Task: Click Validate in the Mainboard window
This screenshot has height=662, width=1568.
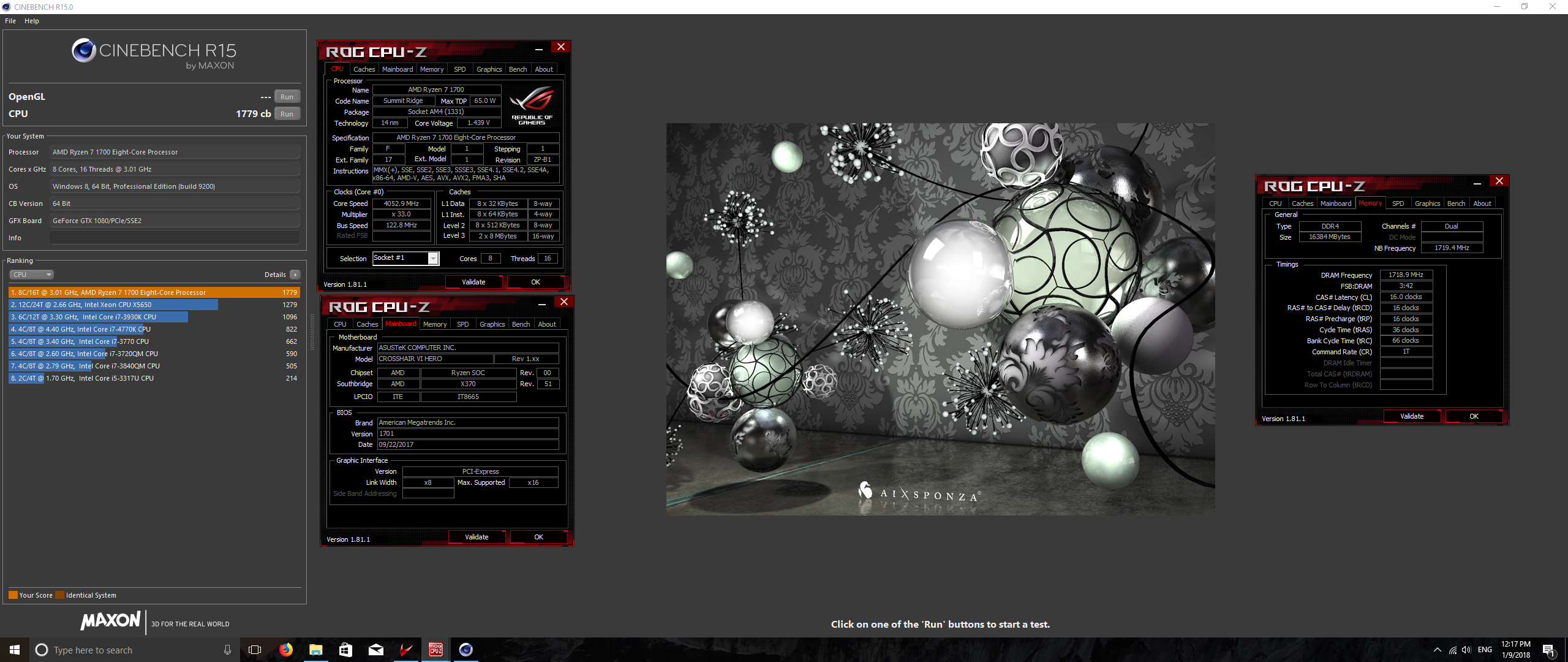Action: point(477,537)
